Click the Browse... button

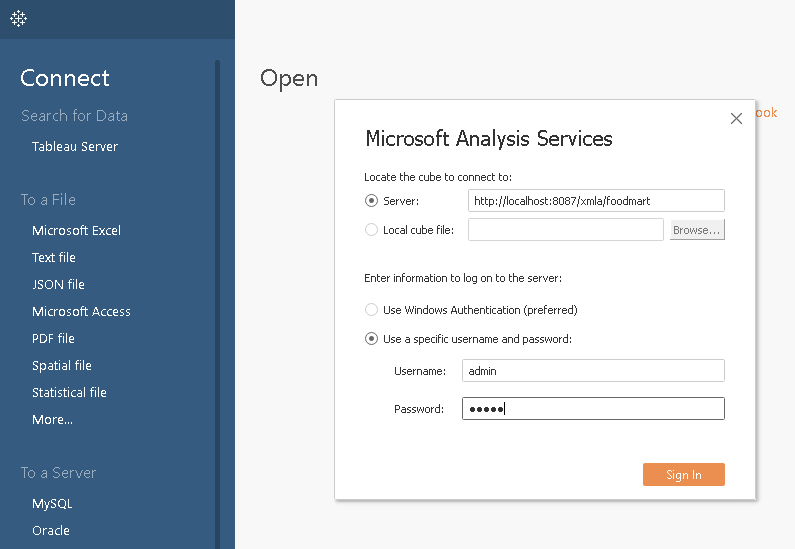(x=697, y=230)
